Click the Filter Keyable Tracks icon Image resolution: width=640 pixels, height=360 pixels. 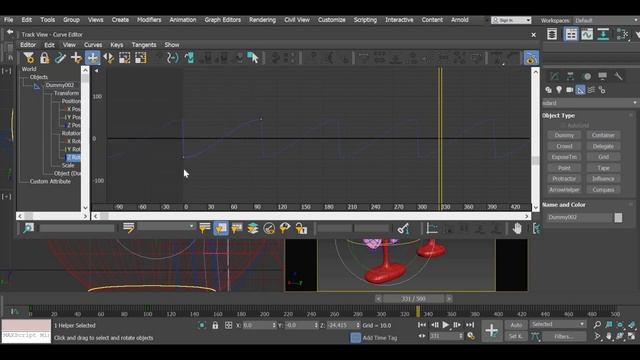pos(269,228)
